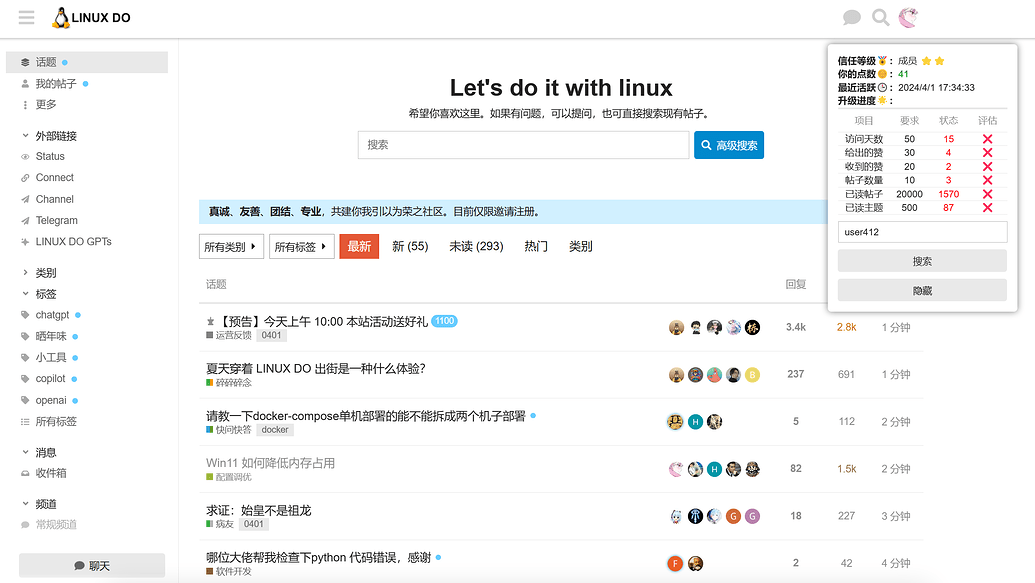Click the yellow B avatar in 夏天穿着 topic

click(752, 375)
